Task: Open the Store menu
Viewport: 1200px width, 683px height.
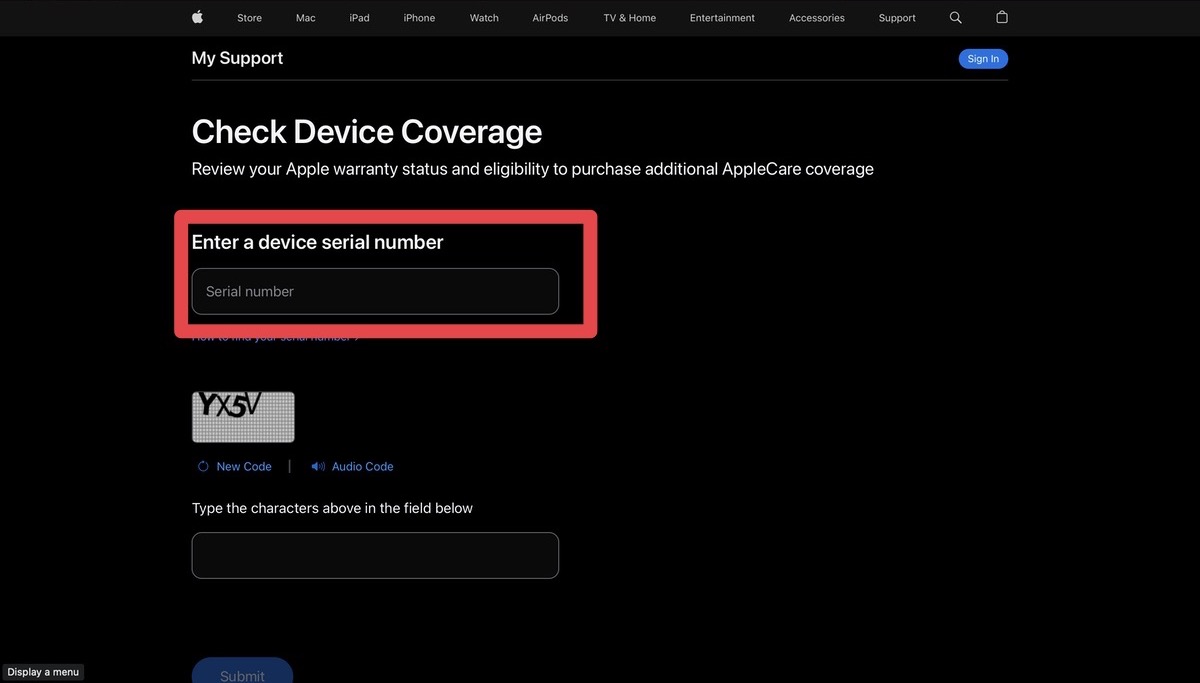Action: coord(249,18)
